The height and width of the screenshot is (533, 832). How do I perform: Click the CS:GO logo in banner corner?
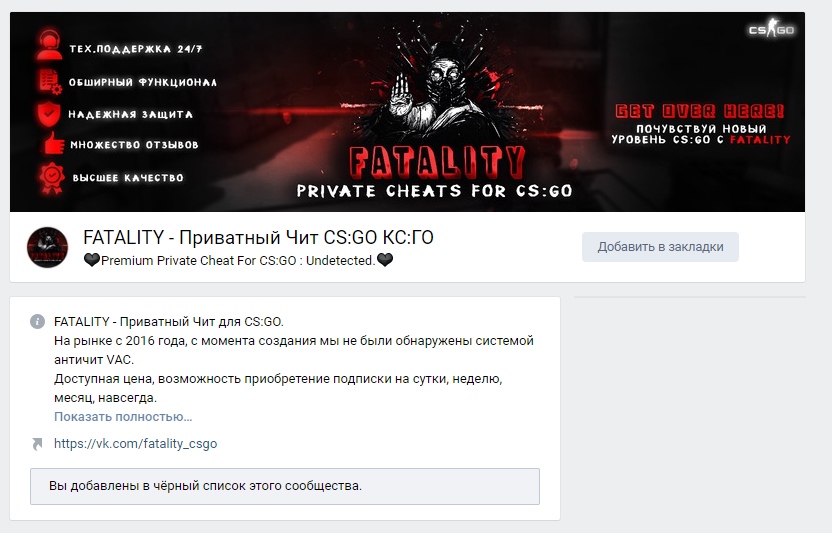[x=772, y=29]
